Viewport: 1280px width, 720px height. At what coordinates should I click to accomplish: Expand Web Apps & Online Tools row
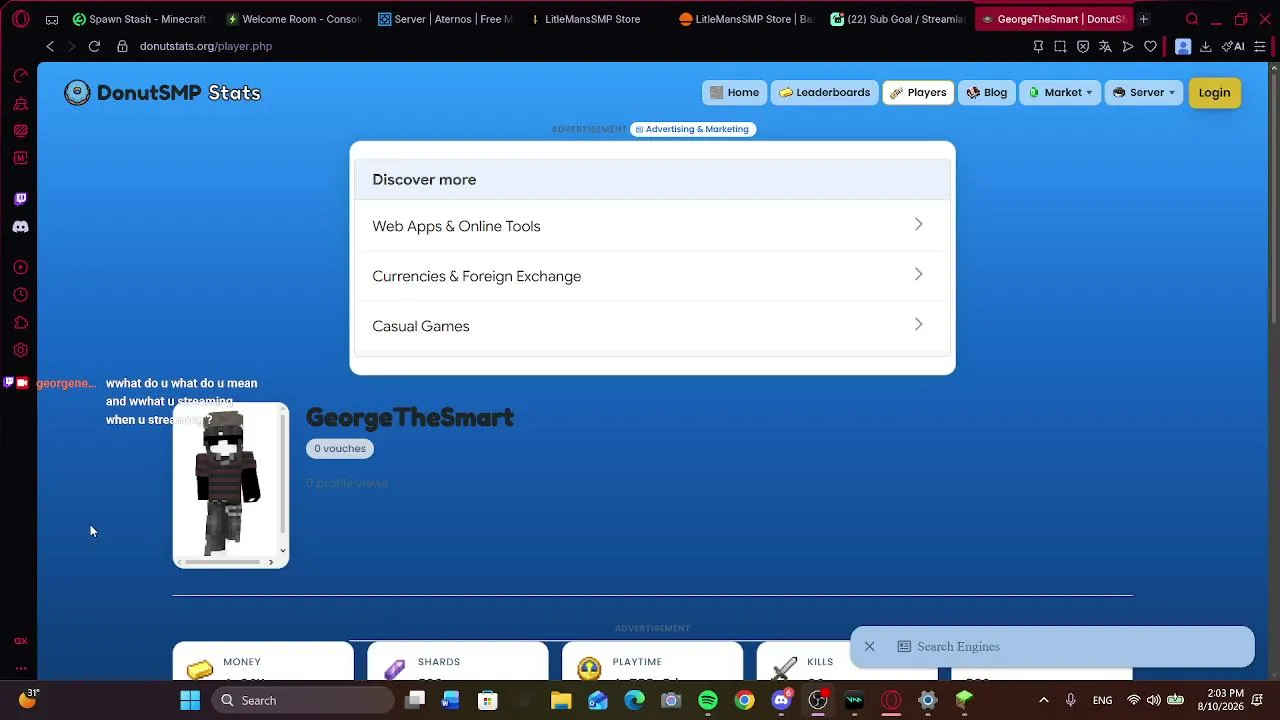652,226
